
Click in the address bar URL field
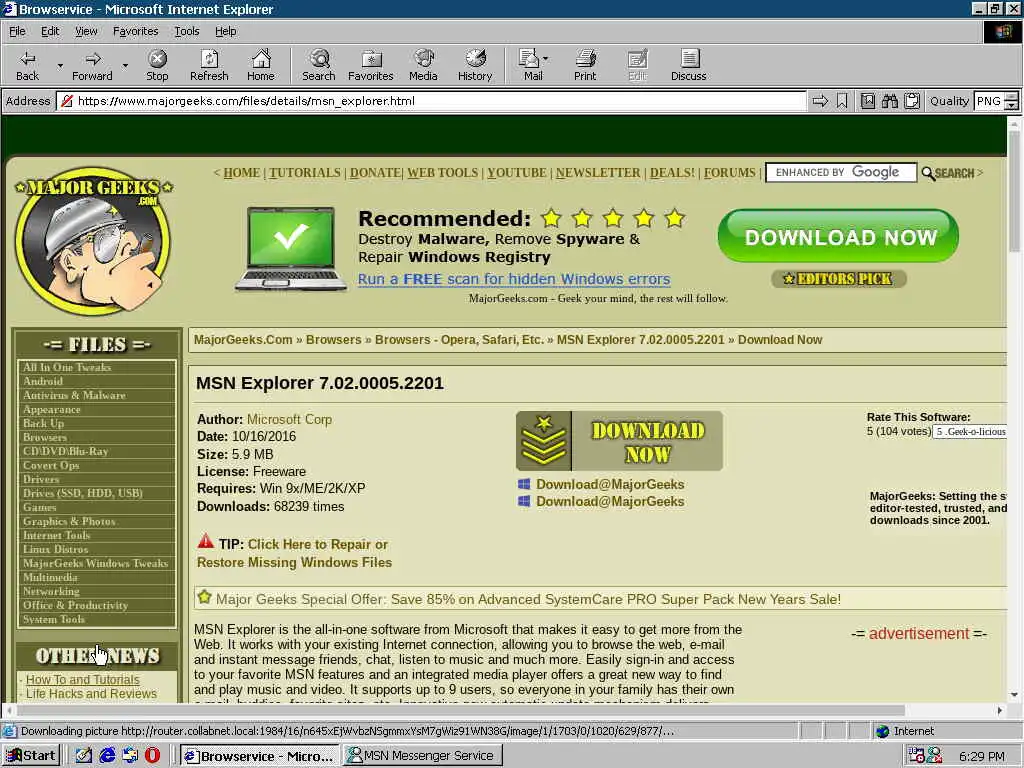tap(431, 101)
